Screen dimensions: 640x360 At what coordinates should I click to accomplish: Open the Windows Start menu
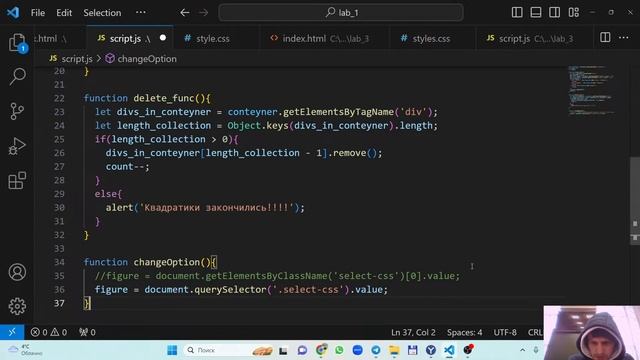pyautogui.click(x=172, y=350)
